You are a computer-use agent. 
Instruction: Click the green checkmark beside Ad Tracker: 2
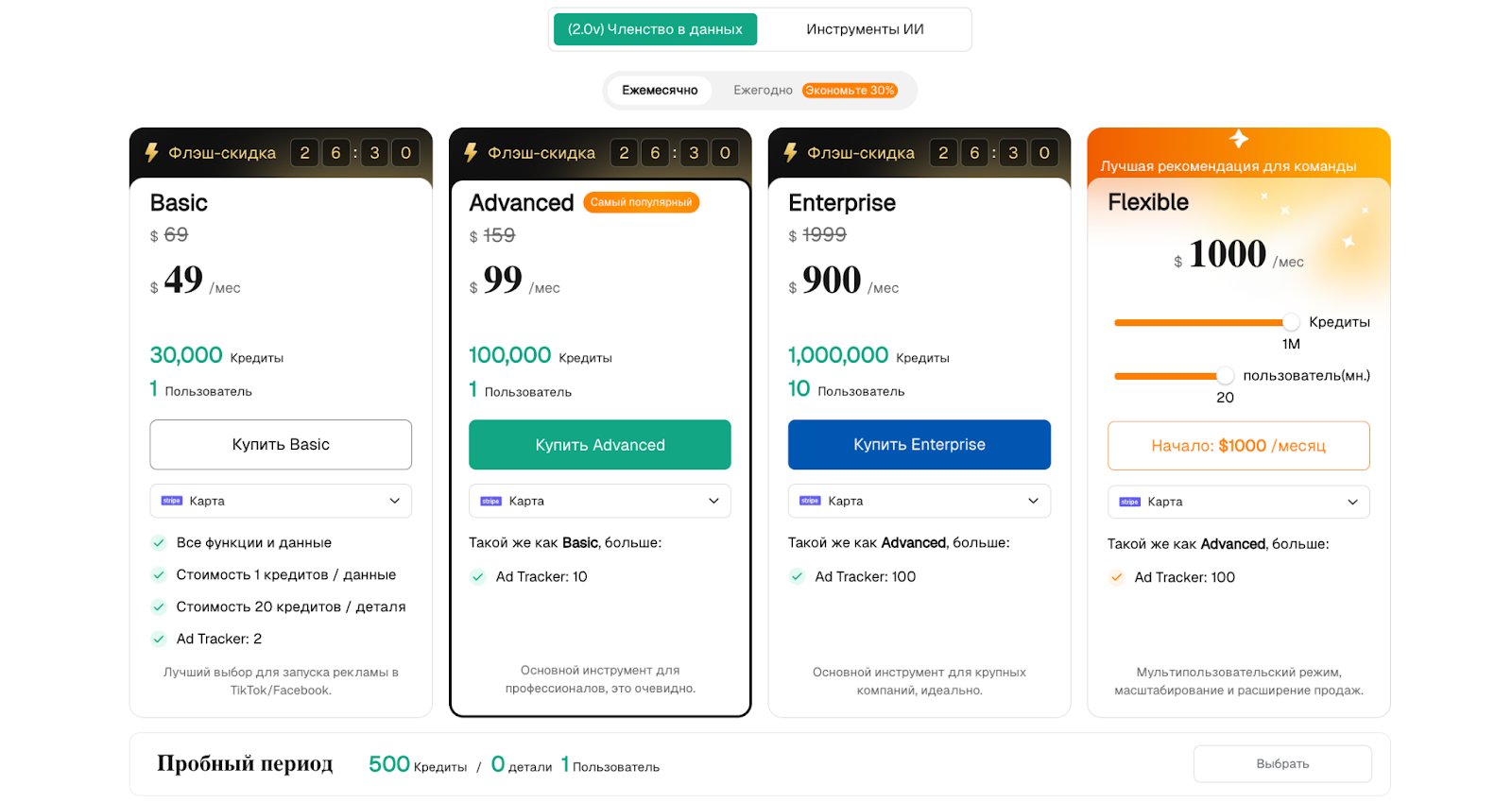[159, 639]
